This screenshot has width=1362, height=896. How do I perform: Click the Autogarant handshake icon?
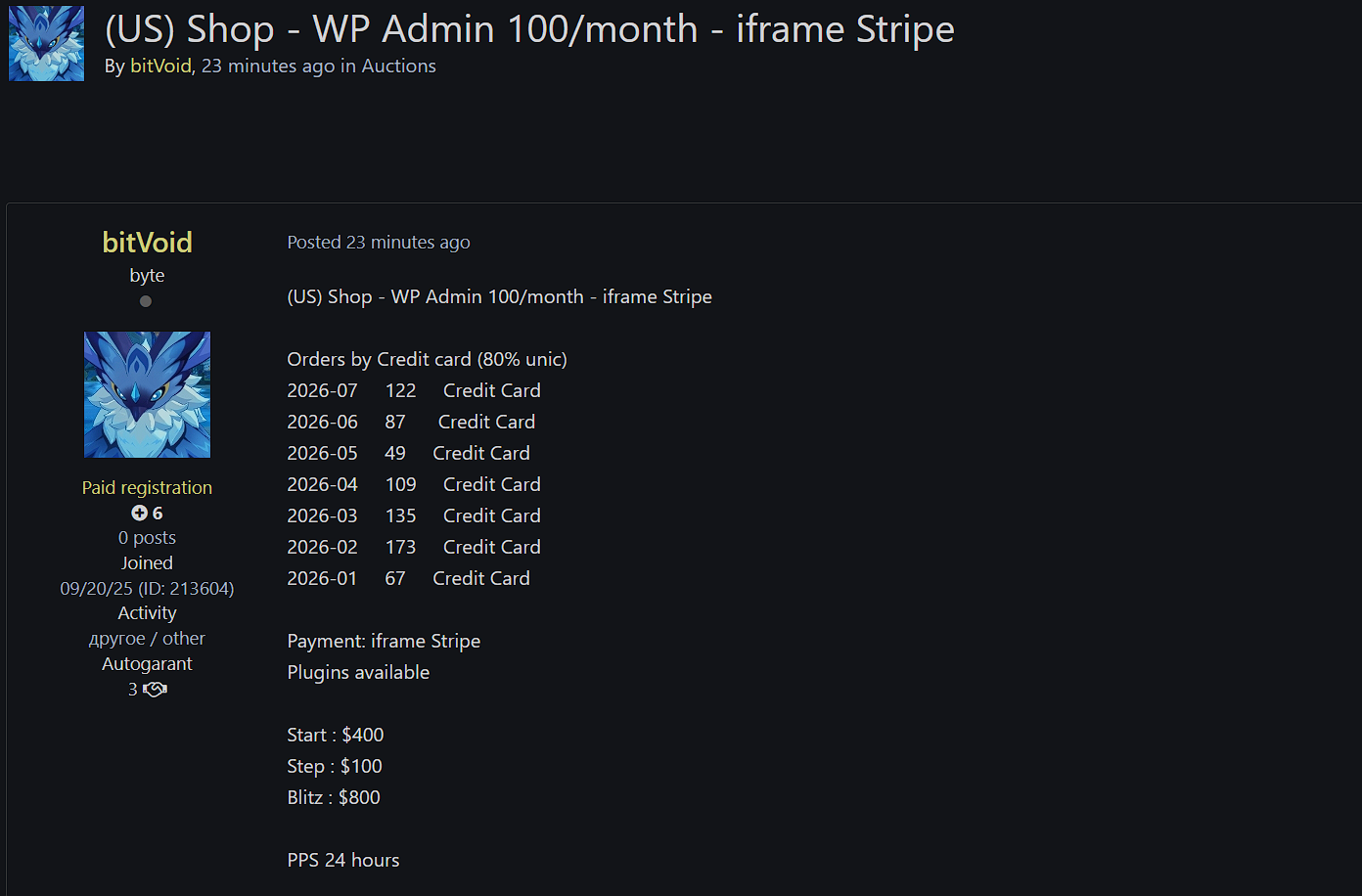(155, 690)
